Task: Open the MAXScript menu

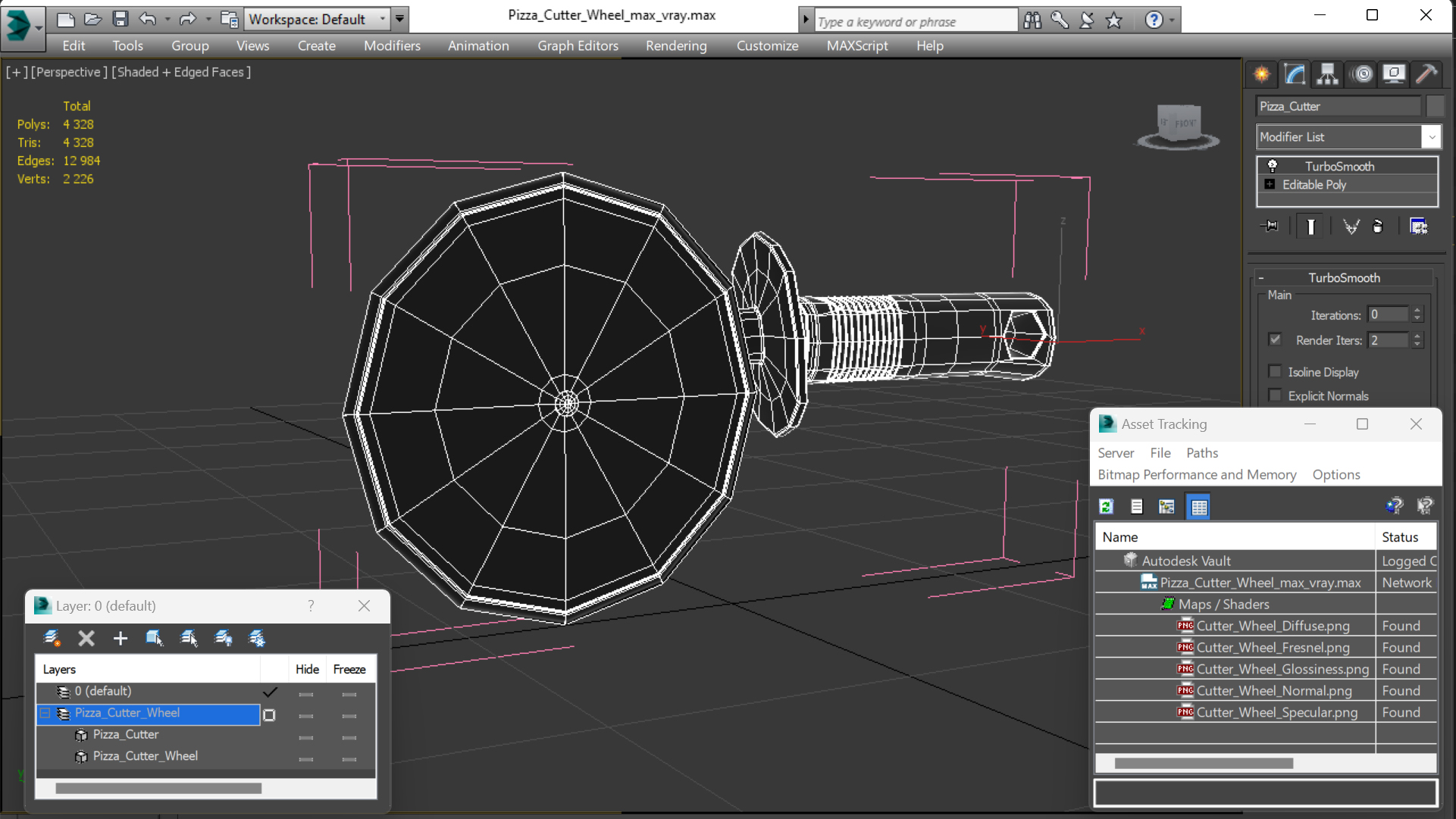Action: point(856,45)
